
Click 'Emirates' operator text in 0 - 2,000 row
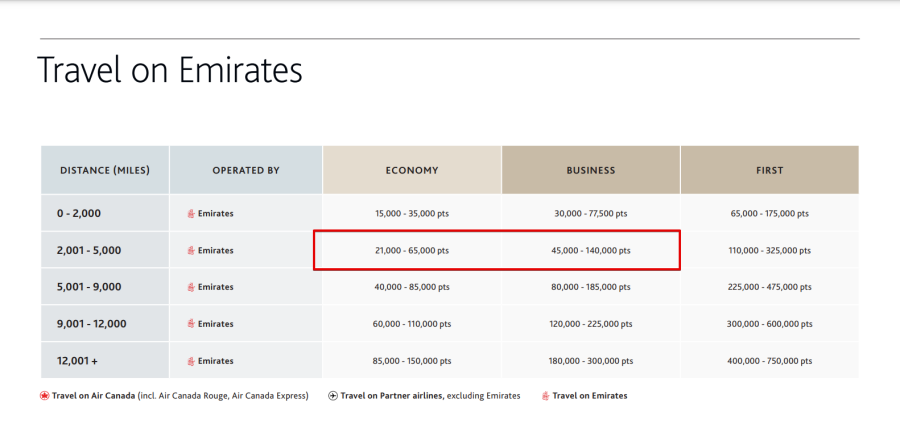pyautogui.click(x=216, y=213)
